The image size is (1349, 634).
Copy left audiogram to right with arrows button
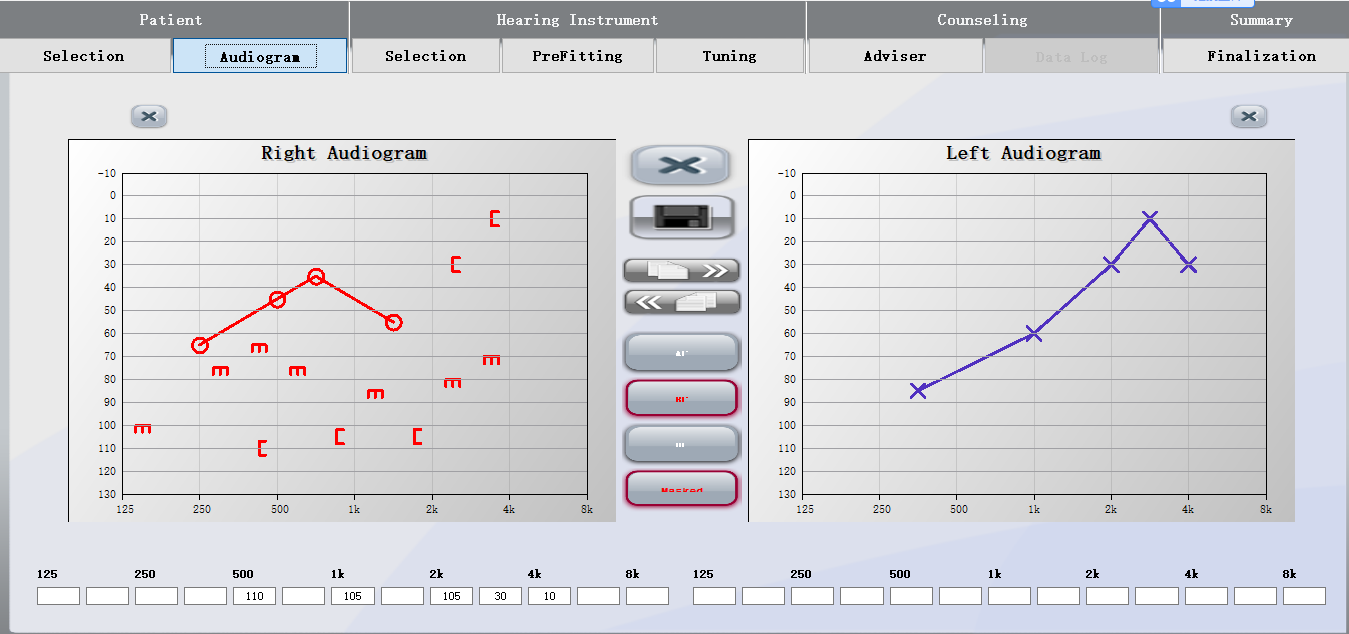(681, 301)
